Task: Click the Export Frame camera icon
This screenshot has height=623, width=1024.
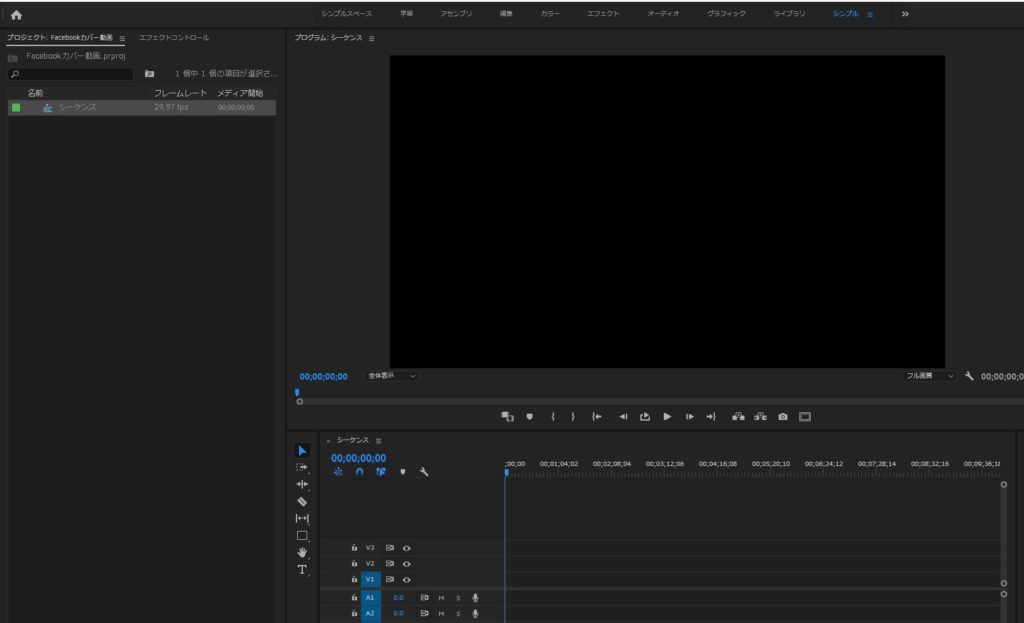Action: [783, 416]
